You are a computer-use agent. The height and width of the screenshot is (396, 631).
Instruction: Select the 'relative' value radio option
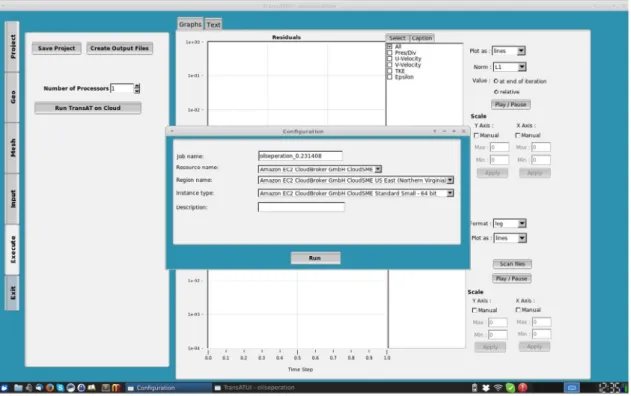click(x=496, y=92)
